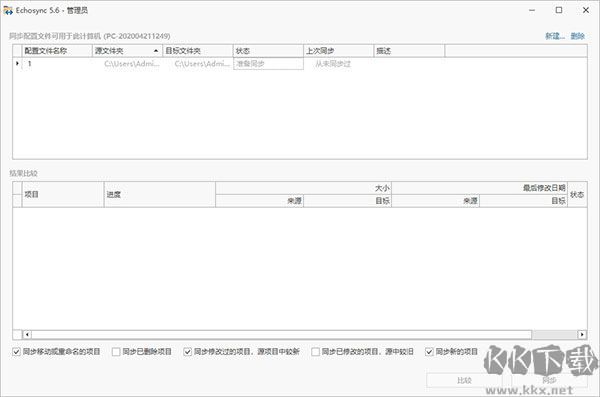Image resolution: width=600 pixels, height=397 pixels.
Task: Click the 比较 button
Action: click(464, 380)
